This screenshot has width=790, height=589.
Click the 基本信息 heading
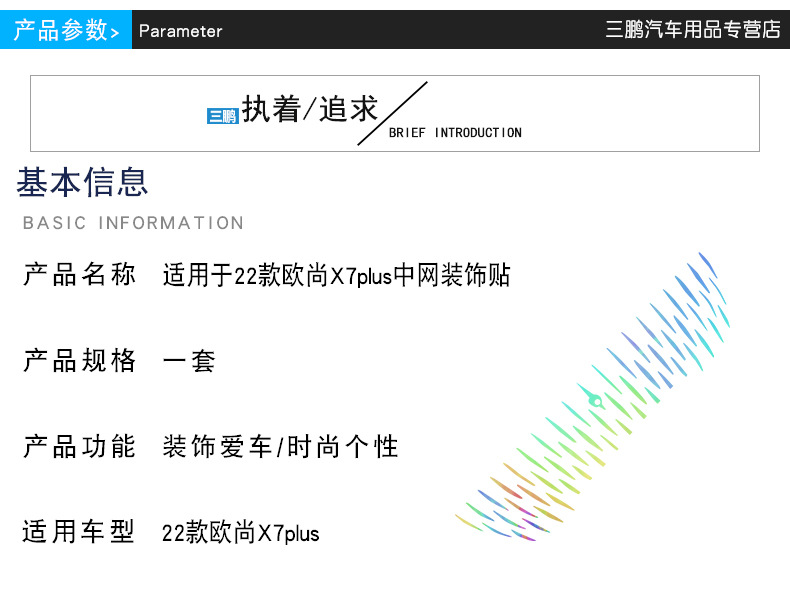pos(82,182)
